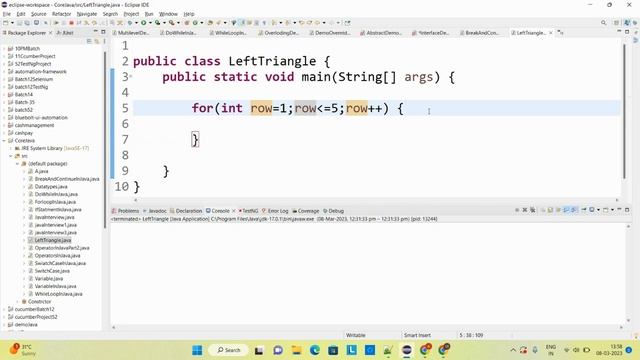Image resolution: width=640 pixels, height=360 pixels.
Task: Switch to the Problems tab
Action: tap(126, 211)
